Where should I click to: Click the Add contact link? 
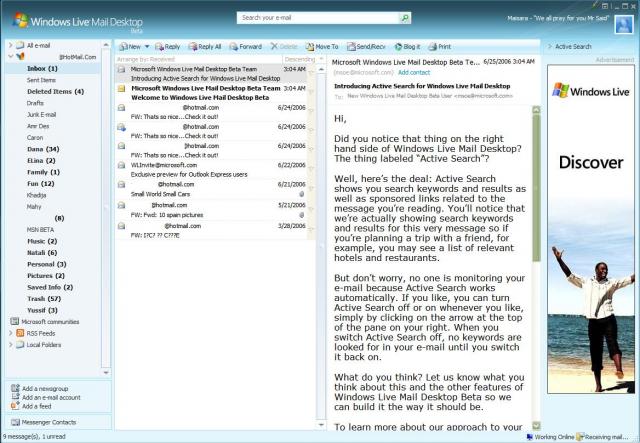point(414,72)
